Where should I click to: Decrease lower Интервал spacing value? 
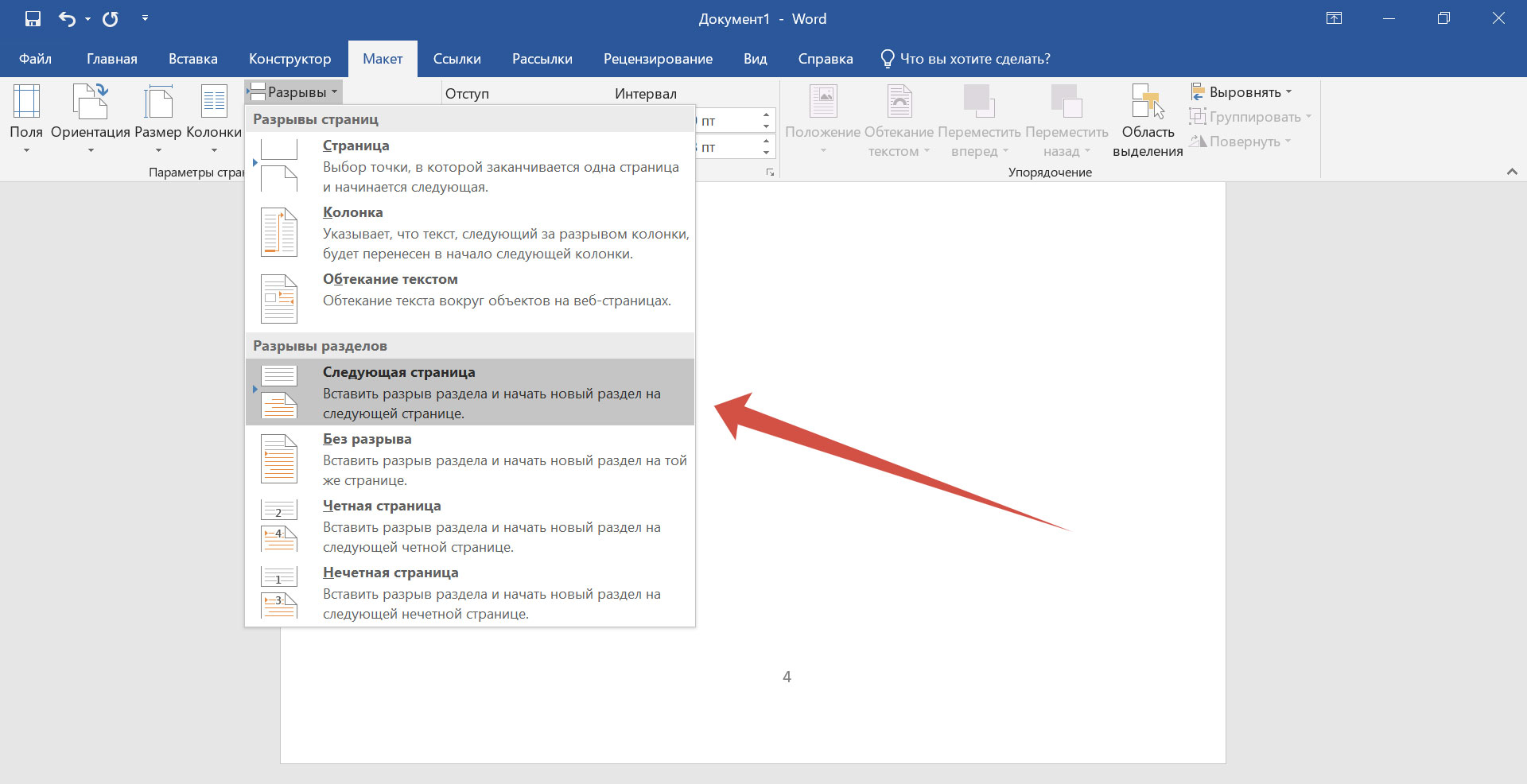(x=766, y=152)
